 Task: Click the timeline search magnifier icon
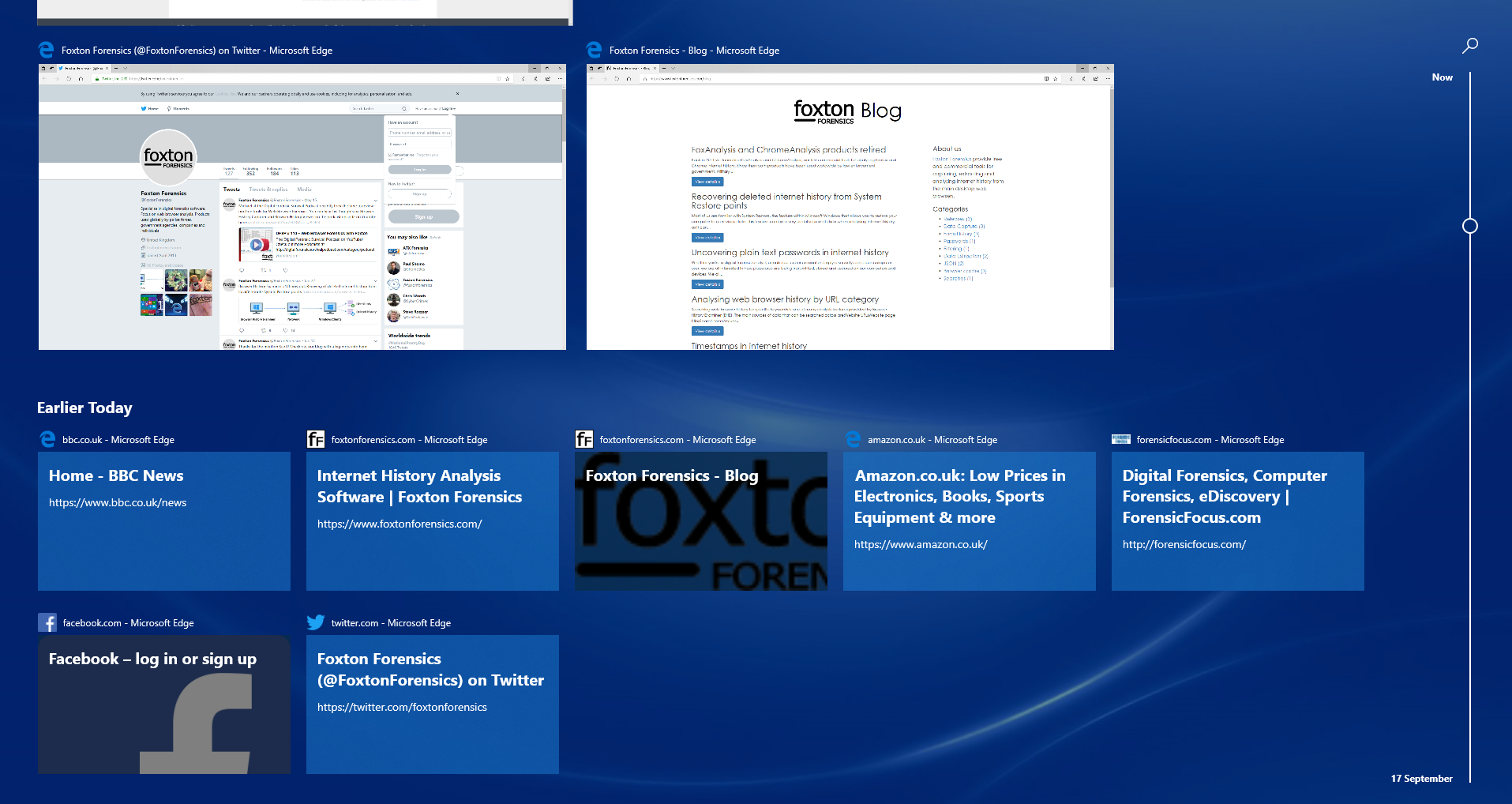click(1469, 46)
